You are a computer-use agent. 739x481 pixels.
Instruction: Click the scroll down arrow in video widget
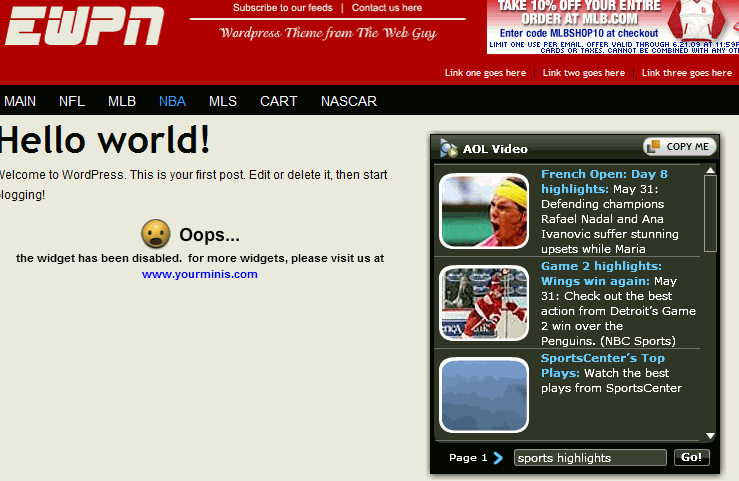[710, 436]
